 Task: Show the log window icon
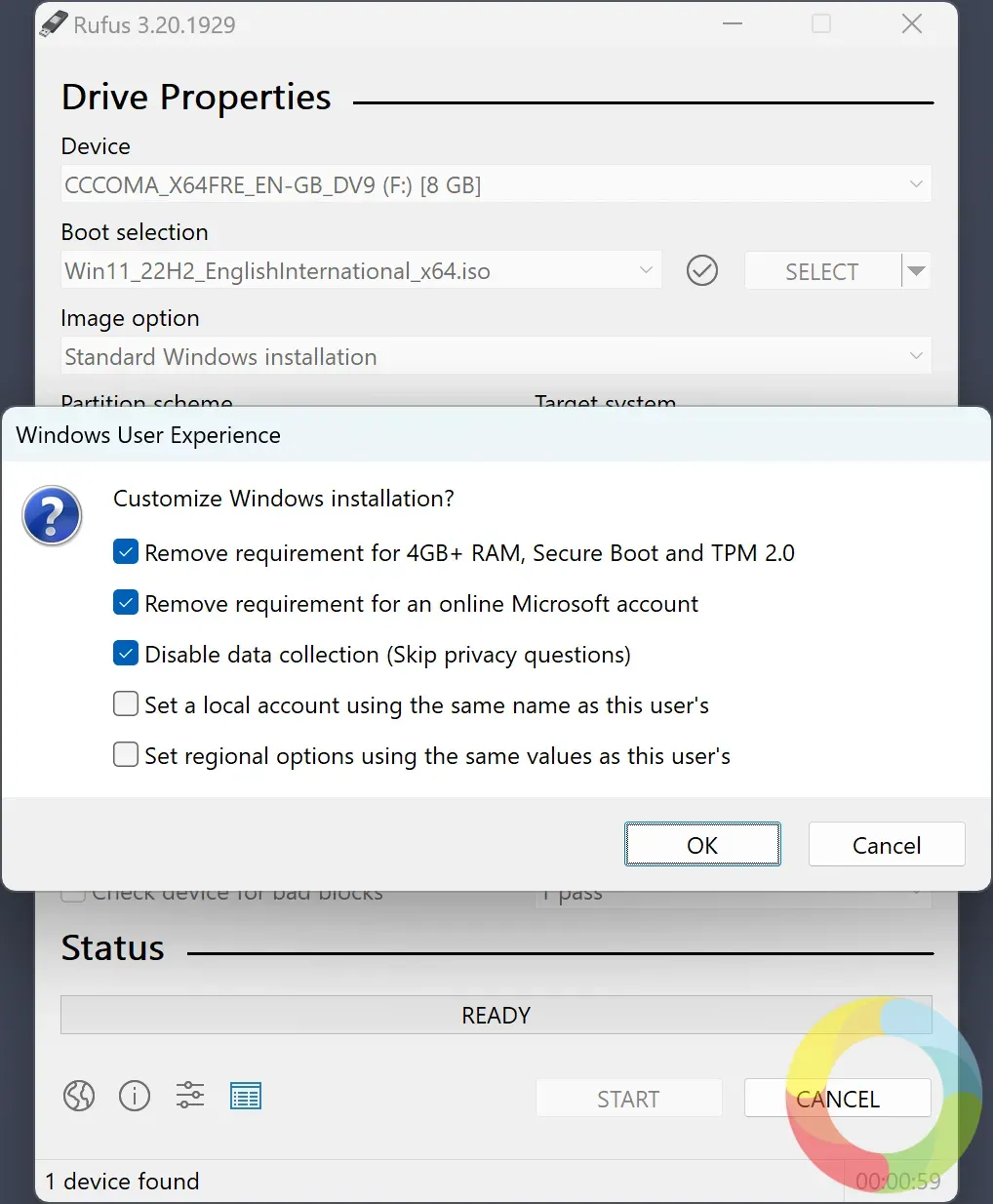246,1097
